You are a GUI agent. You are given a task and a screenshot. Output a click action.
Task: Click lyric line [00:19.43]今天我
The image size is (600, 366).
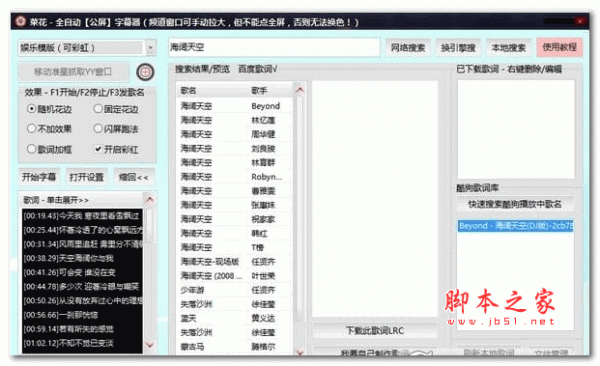tap(82, 216)
